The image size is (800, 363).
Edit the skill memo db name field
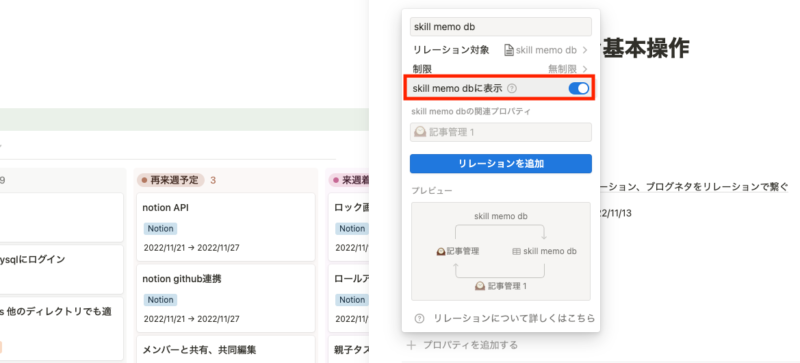tap(501, 27)
